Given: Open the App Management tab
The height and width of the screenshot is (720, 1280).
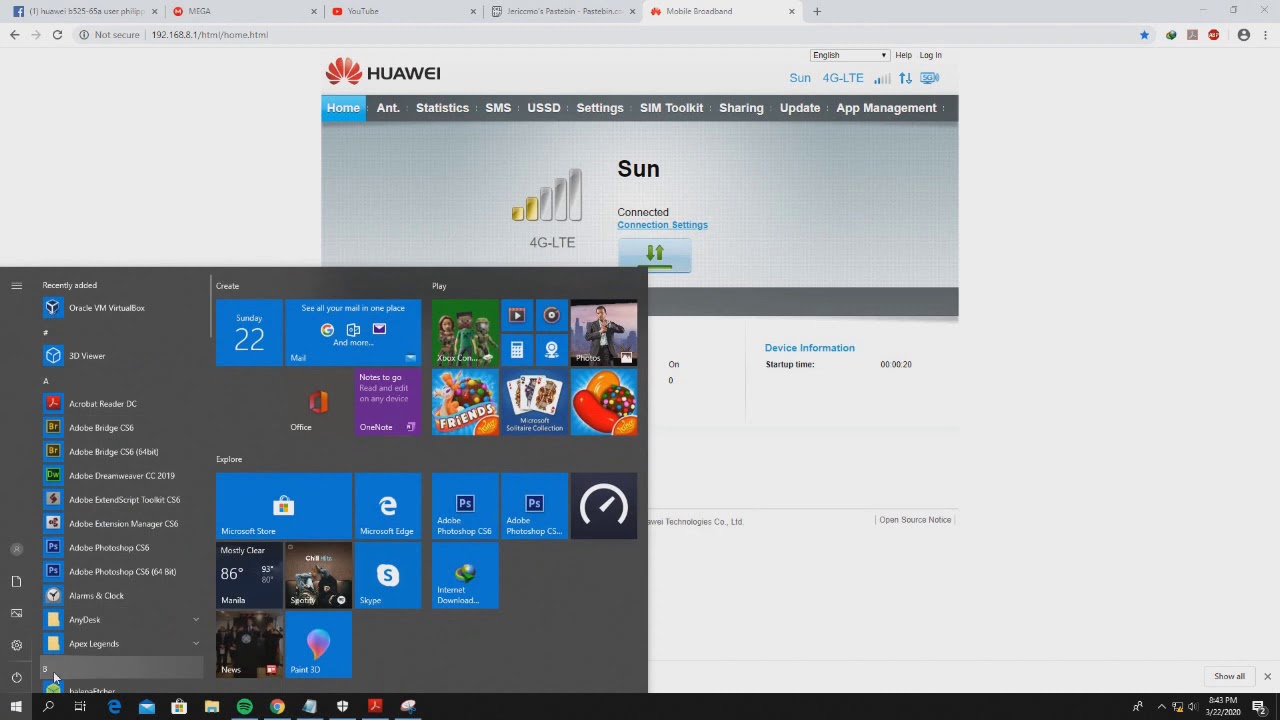Looking at the screenshot, I should pyautogui.click(x=886, y=108).
